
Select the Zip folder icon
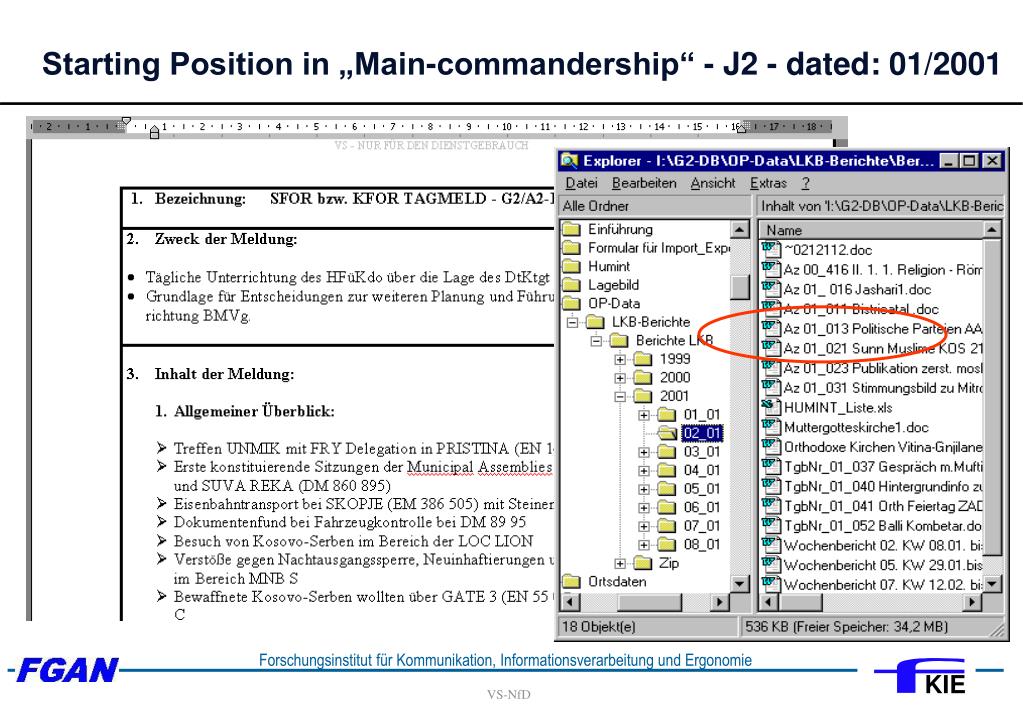click(643, 563)
